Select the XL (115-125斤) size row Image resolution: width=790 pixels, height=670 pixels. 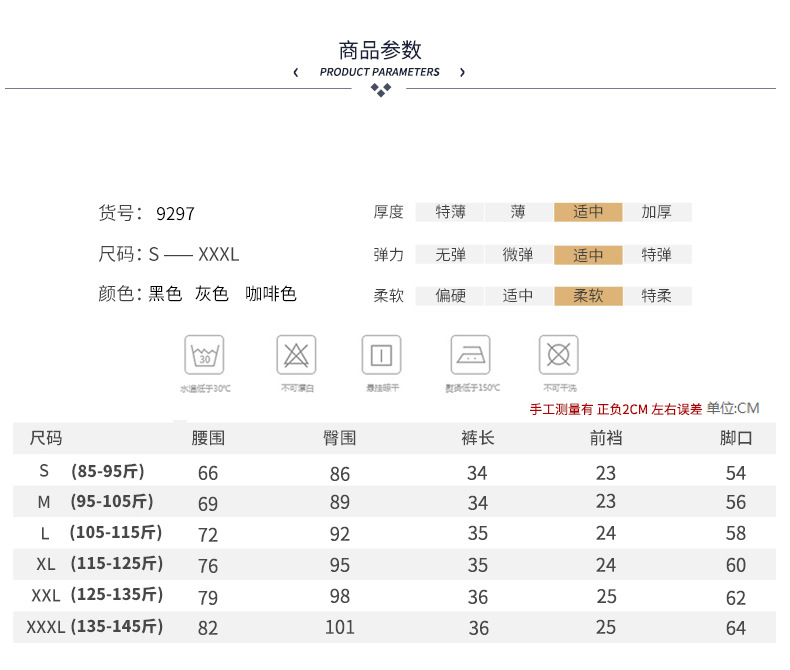(x=98, y=565)
